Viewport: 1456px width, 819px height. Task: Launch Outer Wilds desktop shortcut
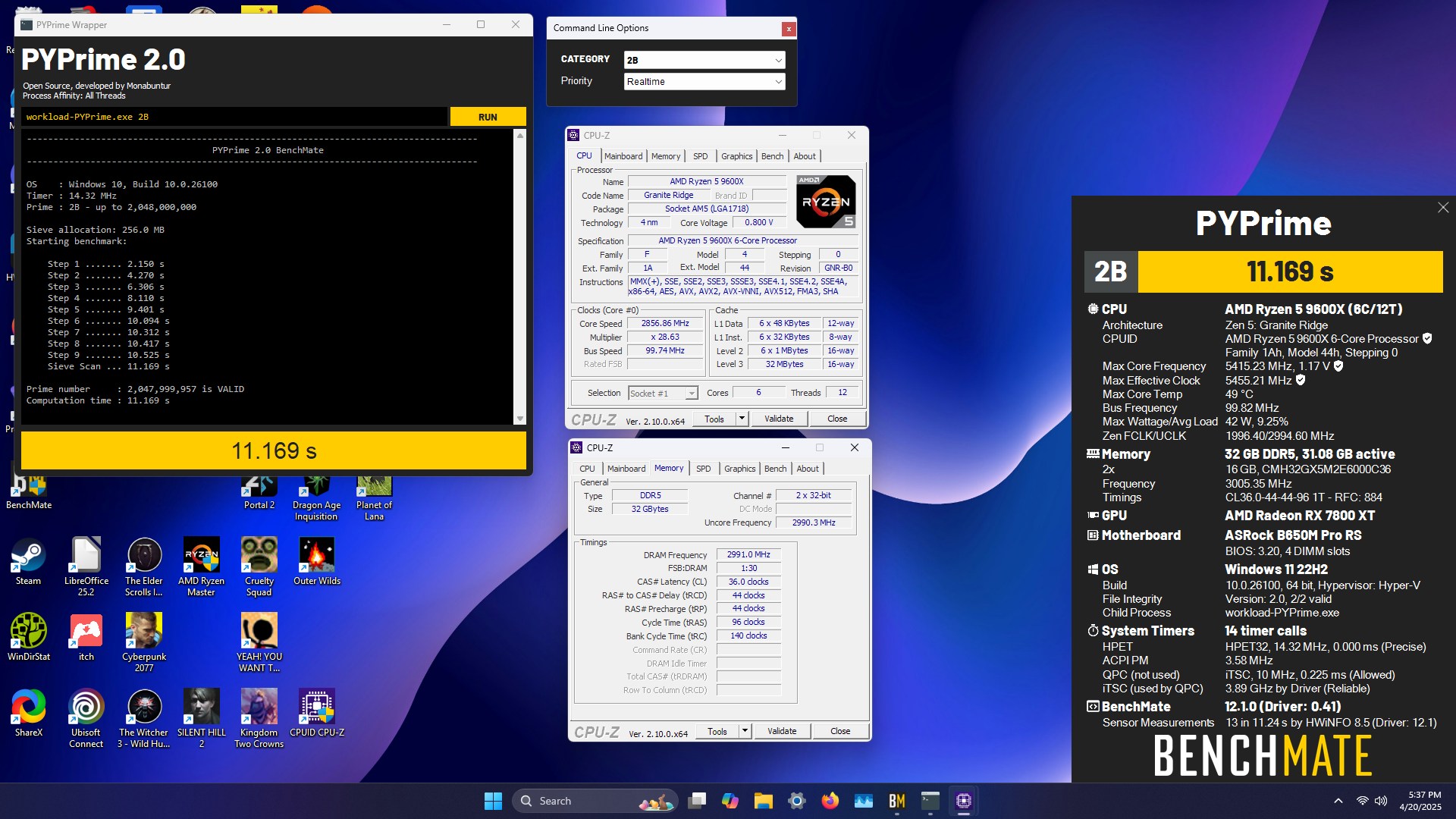[316, 561]
